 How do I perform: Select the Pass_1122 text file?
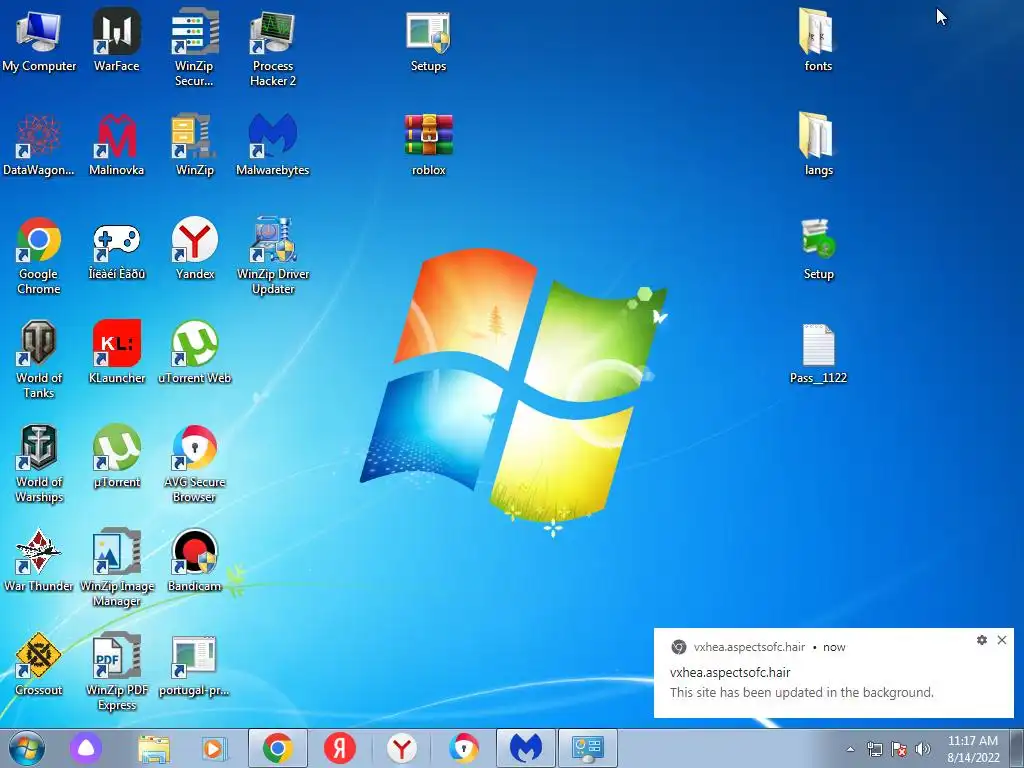pos(818,353)
